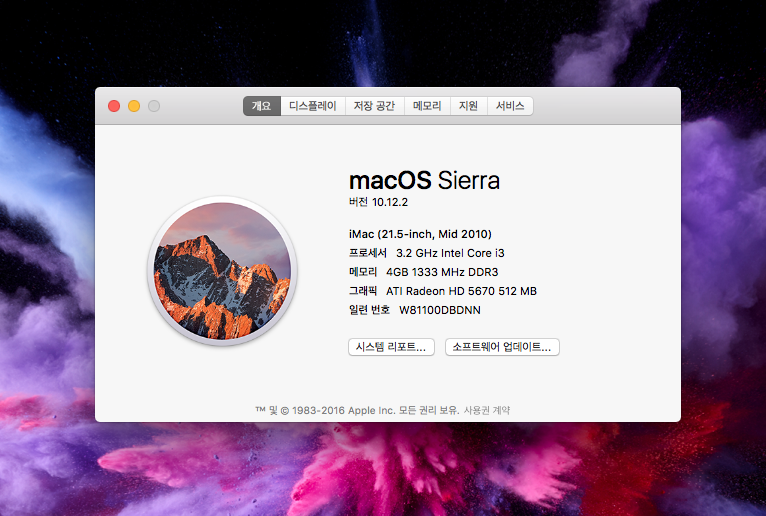View the 서비스 tab

point(510,106)
